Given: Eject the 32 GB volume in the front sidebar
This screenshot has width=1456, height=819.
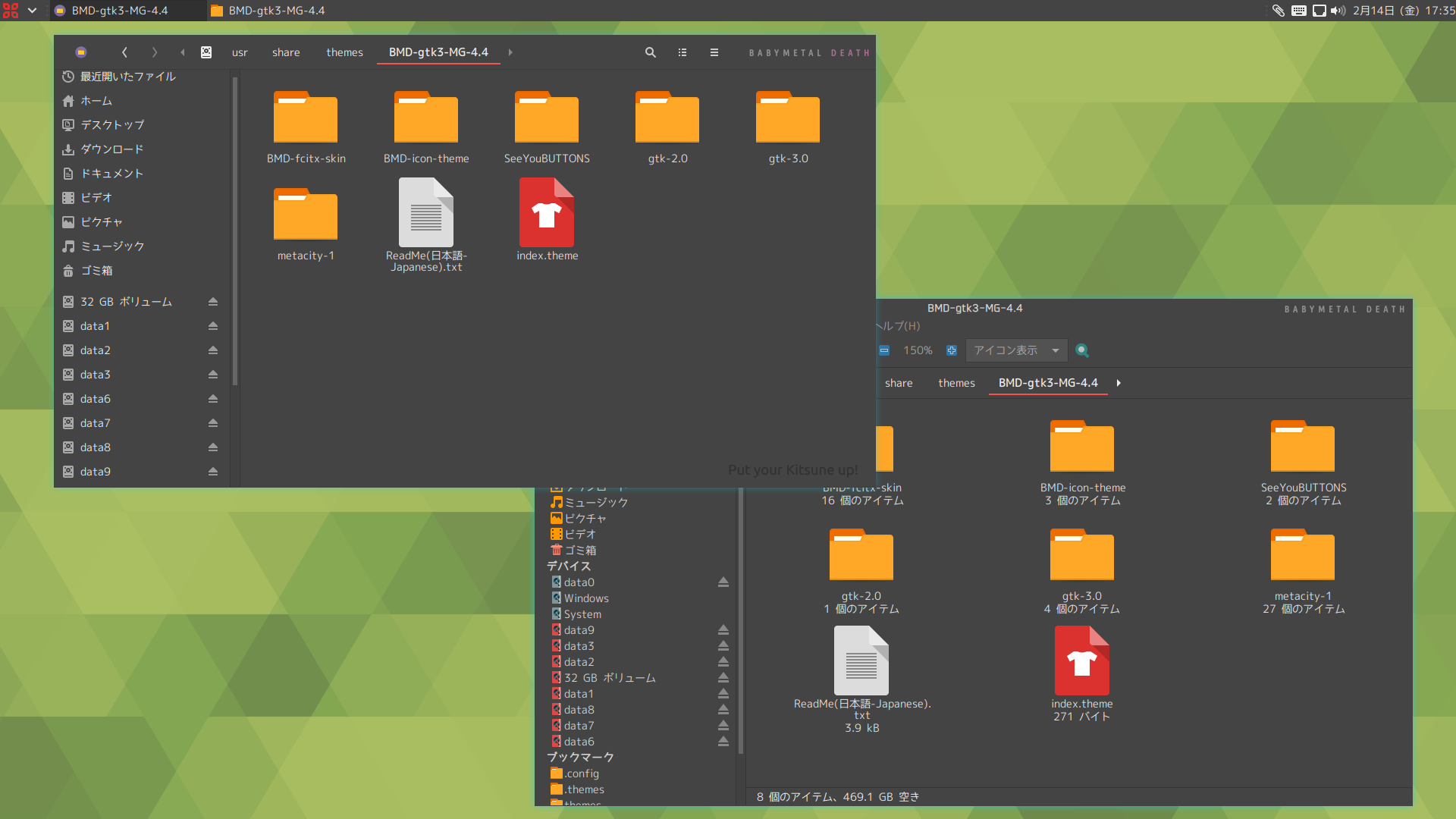Looking at the screenshot, I should point(213,302).
